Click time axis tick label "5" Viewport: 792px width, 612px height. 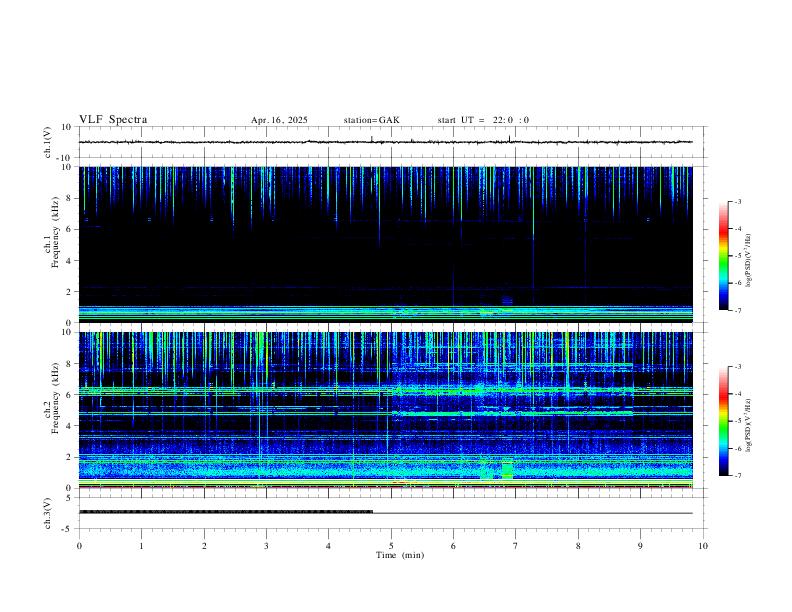point(391,546)
